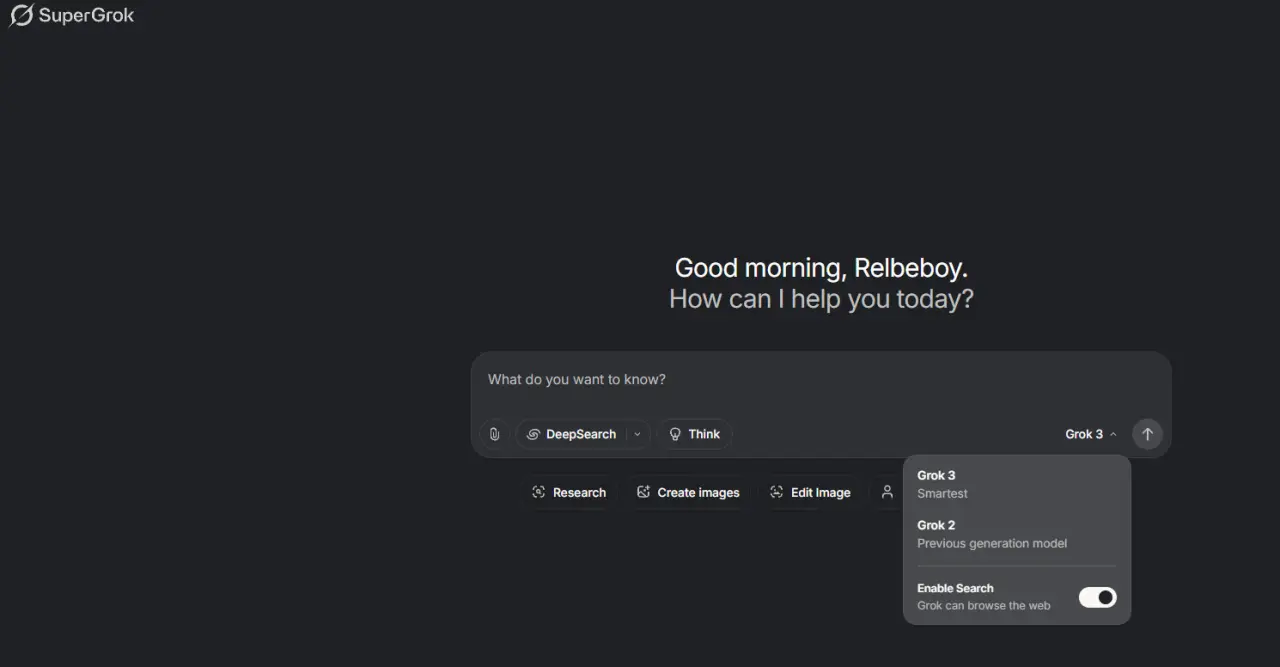Select the Research suggestion chip
Viewport: 1280px width, 667px height.
[569, 492]
